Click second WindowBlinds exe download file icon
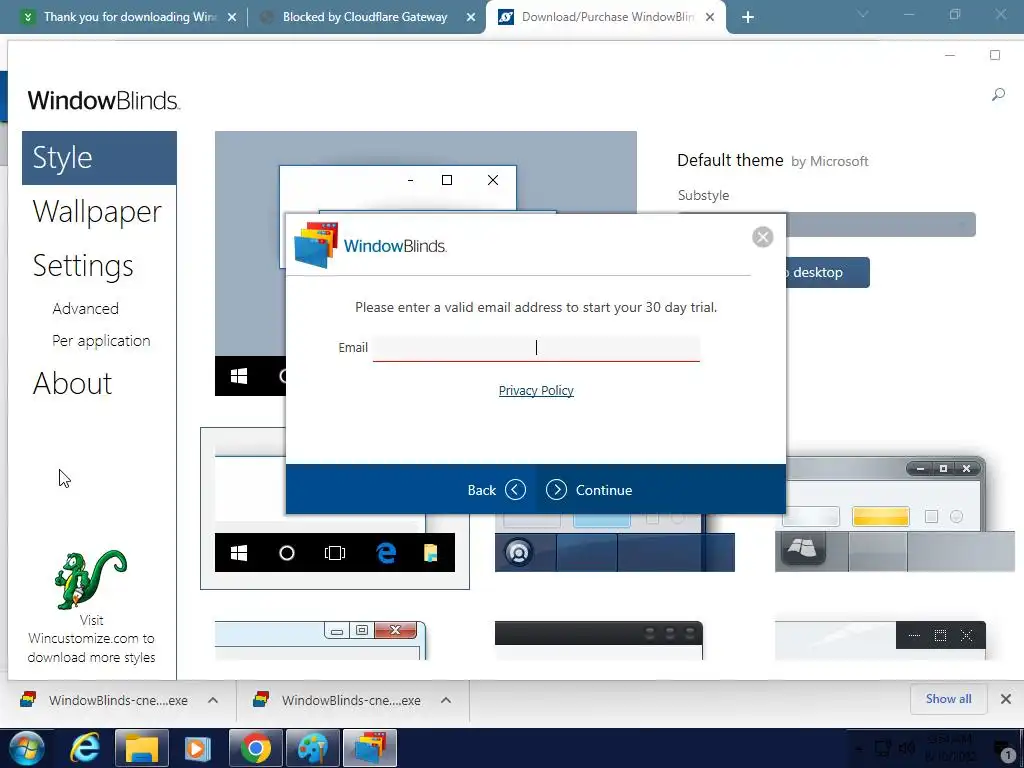This screenshot has width=1024, height=768. tap(261, 699)
